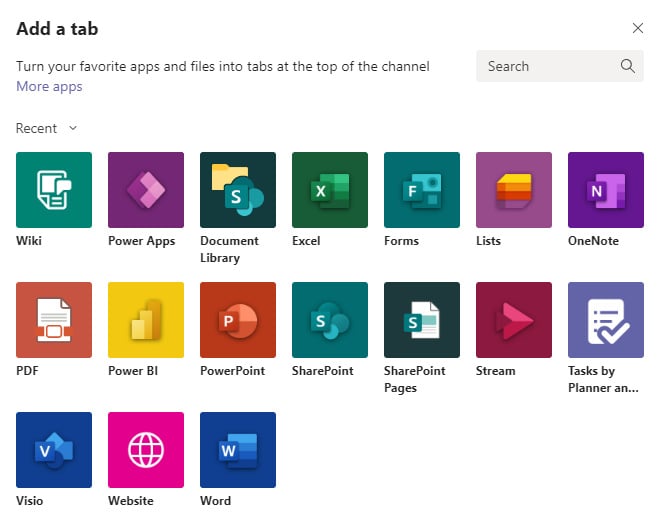Choose the Stream app tile
Screen dimensions: 662x528
pyautogui.click(x=514, y=320)
